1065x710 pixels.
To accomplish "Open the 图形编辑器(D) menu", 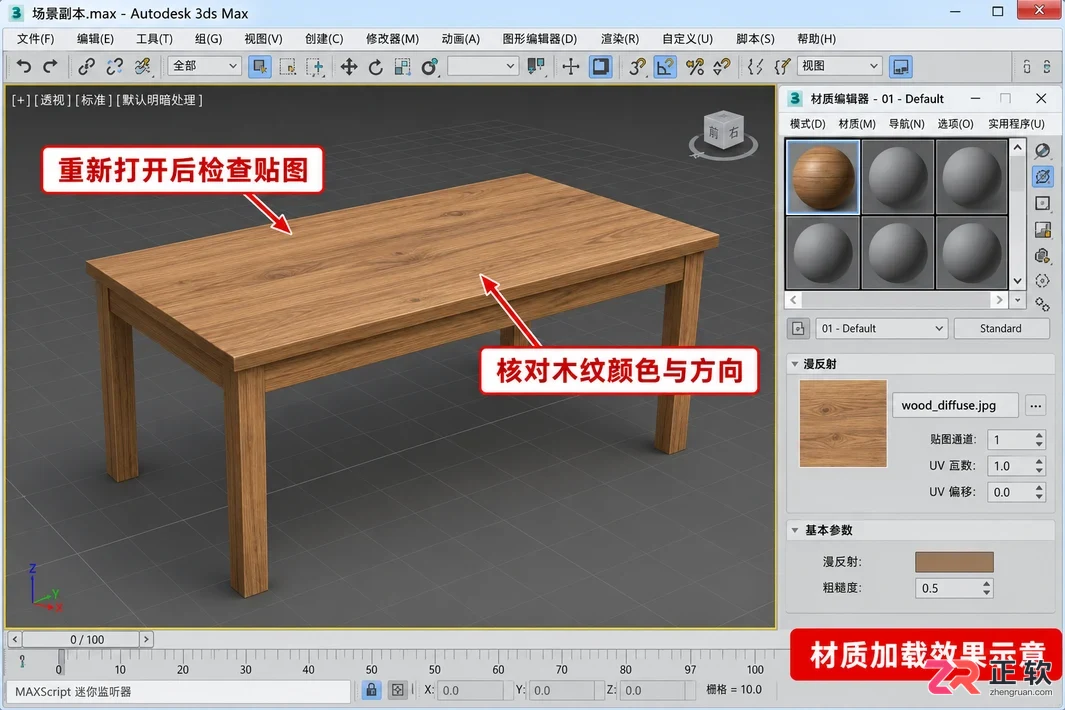I will click(x=539, y=39).
